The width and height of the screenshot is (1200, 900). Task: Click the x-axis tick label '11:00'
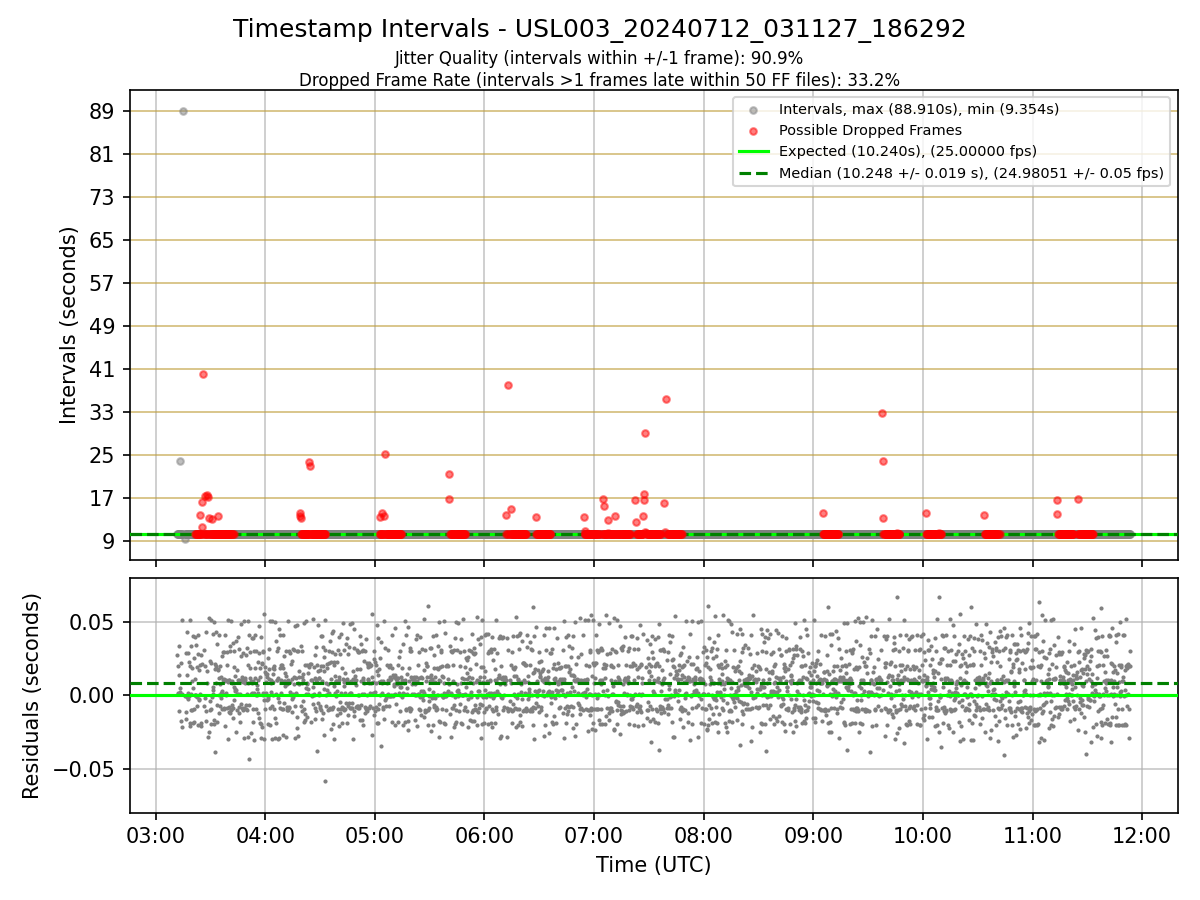[1033, 836]
